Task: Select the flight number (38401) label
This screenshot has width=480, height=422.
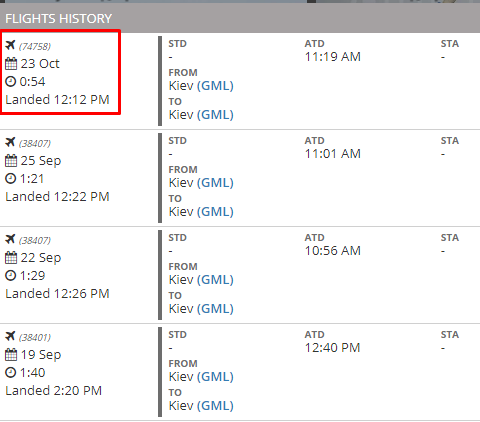Action: (35, 337)
